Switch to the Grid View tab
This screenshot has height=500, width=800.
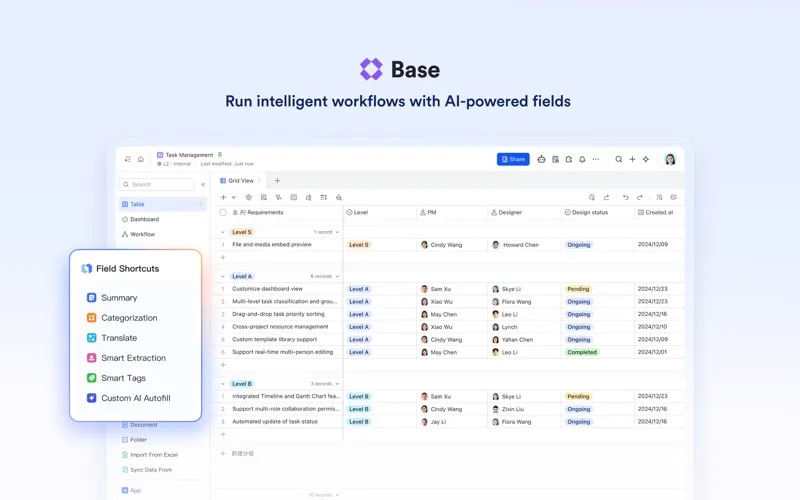coord(237,181)
